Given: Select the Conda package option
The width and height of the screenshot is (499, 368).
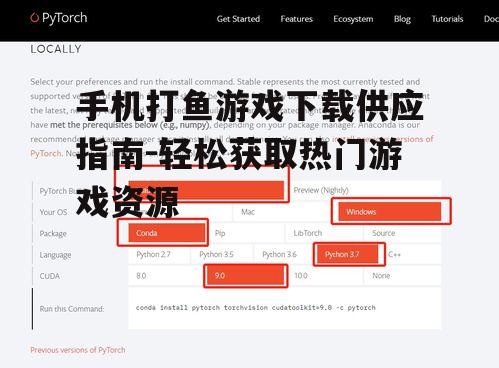Looking at the screenshot, I should point(167,233).
